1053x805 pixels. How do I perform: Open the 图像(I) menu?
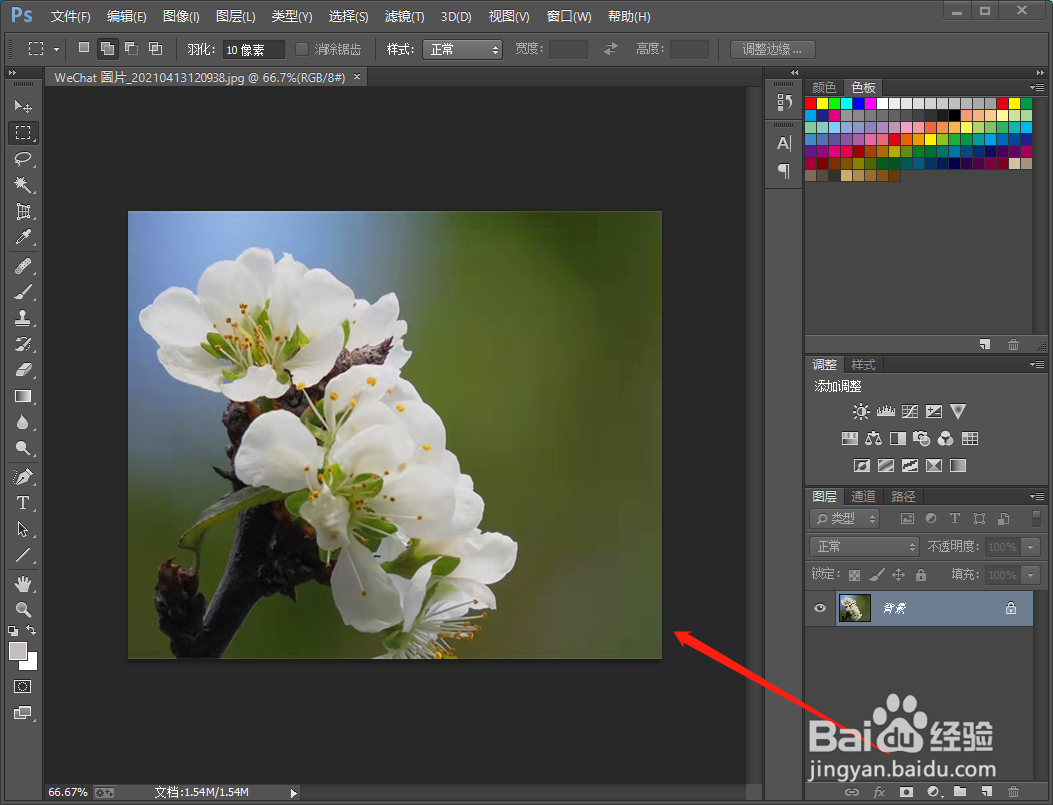(x=181, y=16)
